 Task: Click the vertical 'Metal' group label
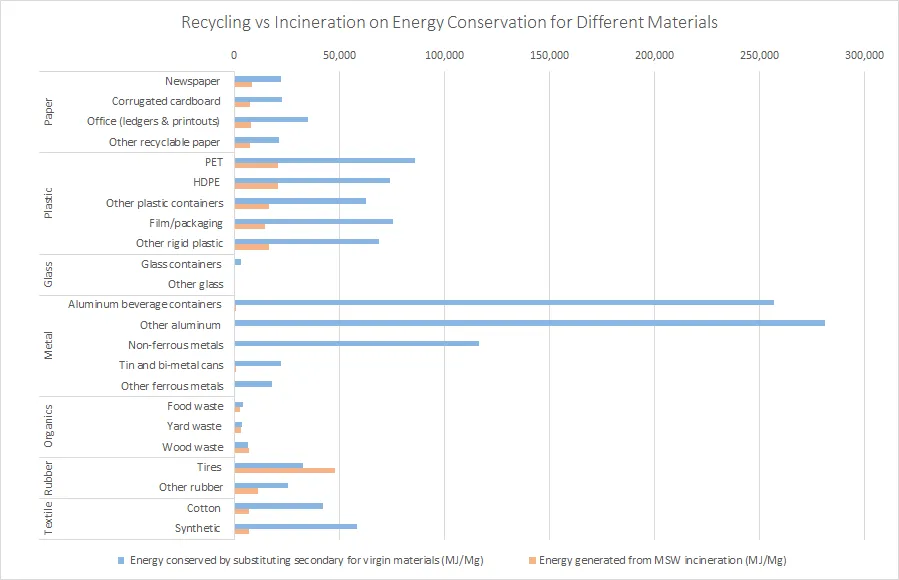tap(49, 346)
